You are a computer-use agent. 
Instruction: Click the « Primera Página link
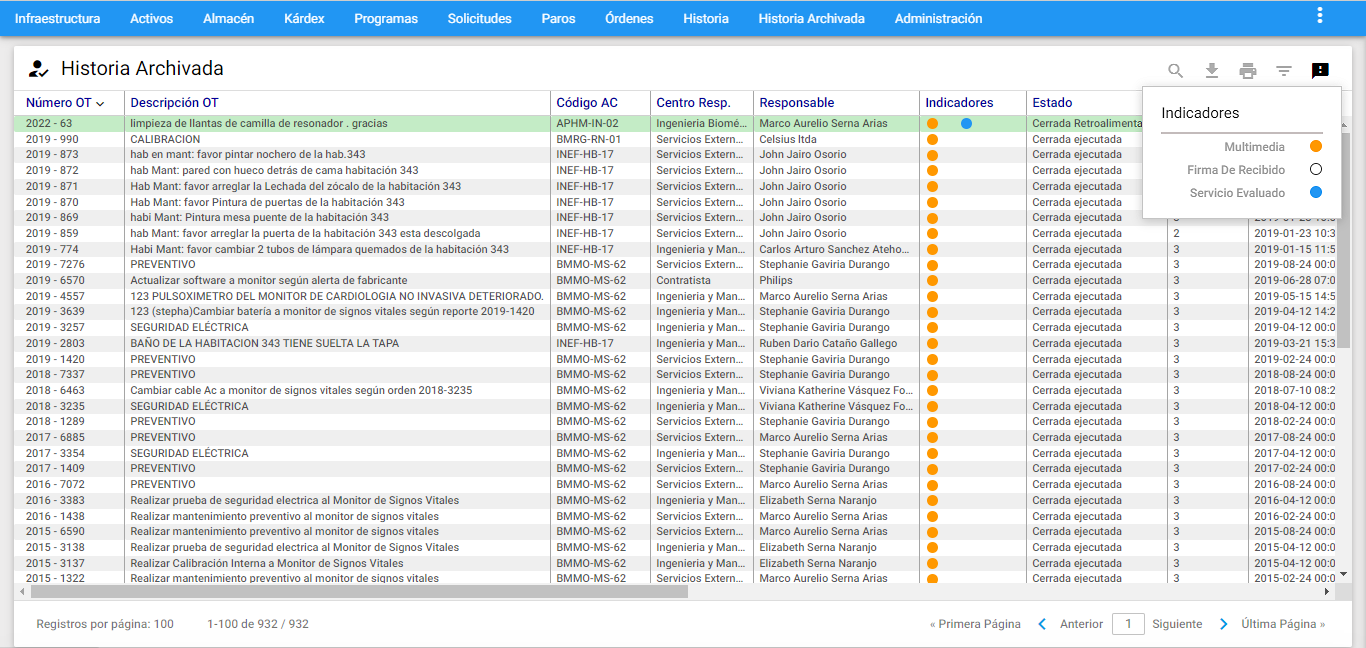point(975,624)
